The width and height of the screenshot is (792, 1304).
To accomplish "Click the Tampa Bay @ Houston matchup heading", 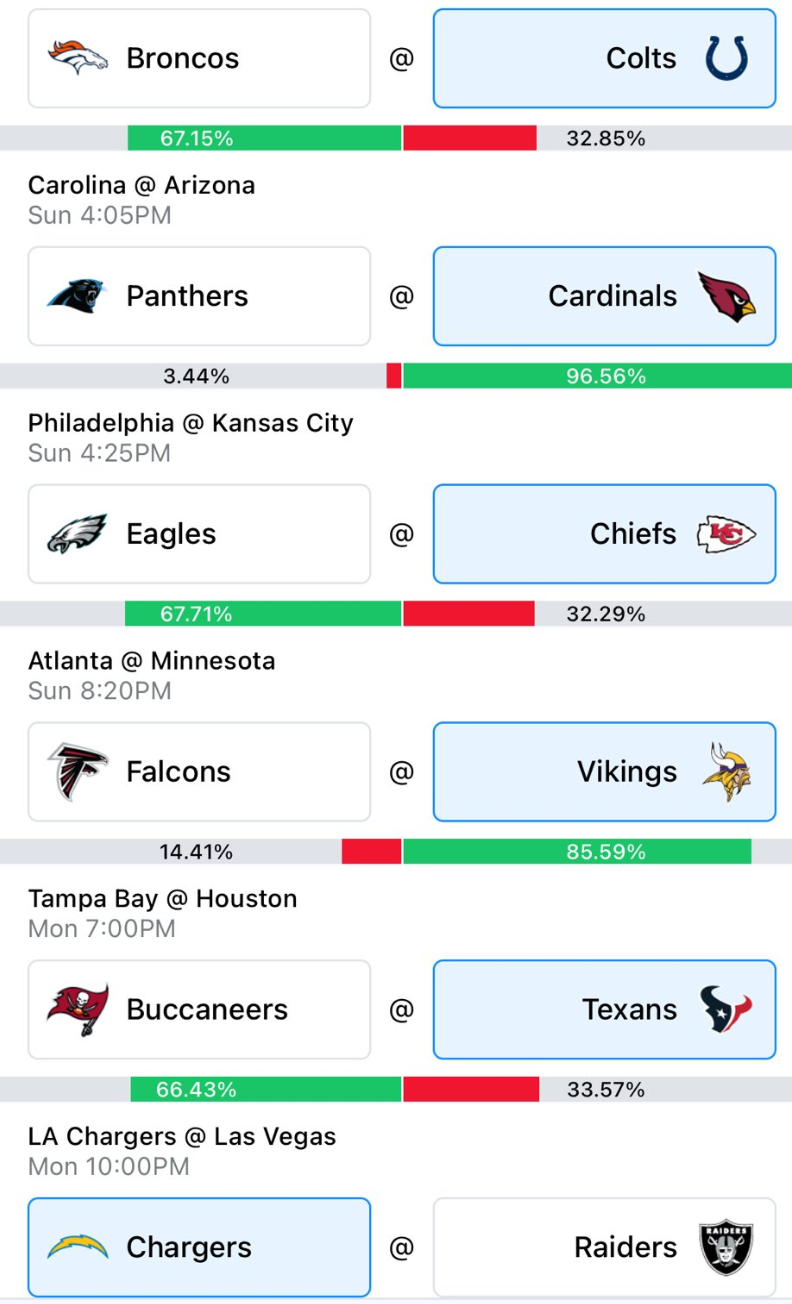I will [162, 899].
